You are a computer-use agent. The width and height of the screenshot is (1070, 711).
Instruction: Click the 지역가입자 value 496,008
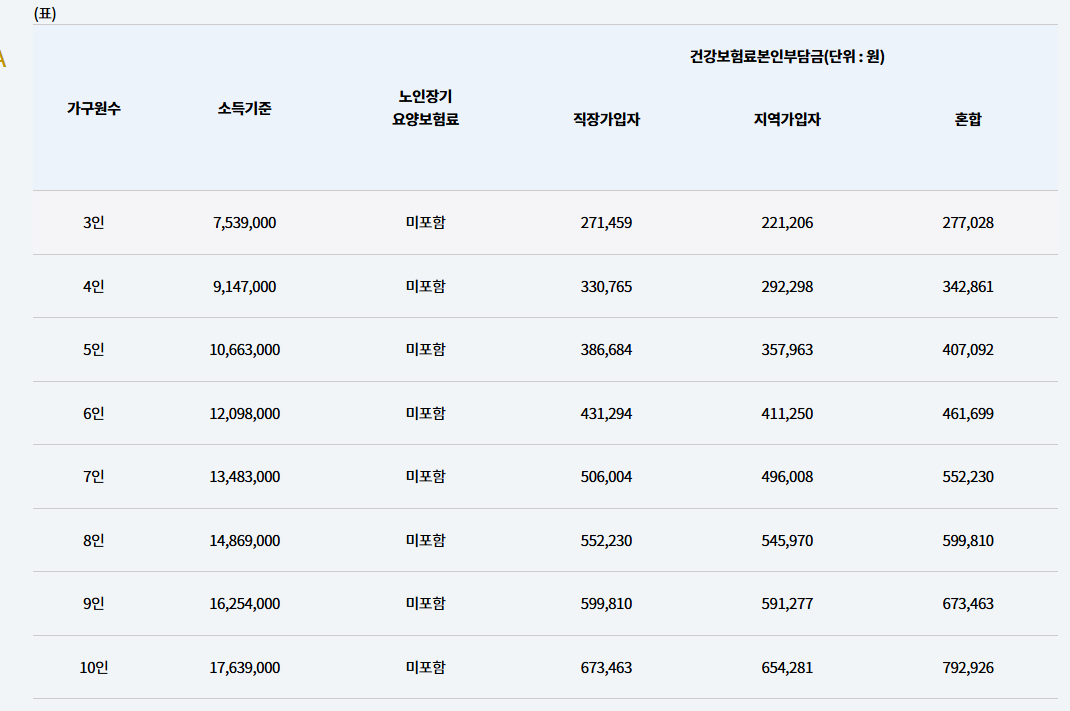[784, 477]
